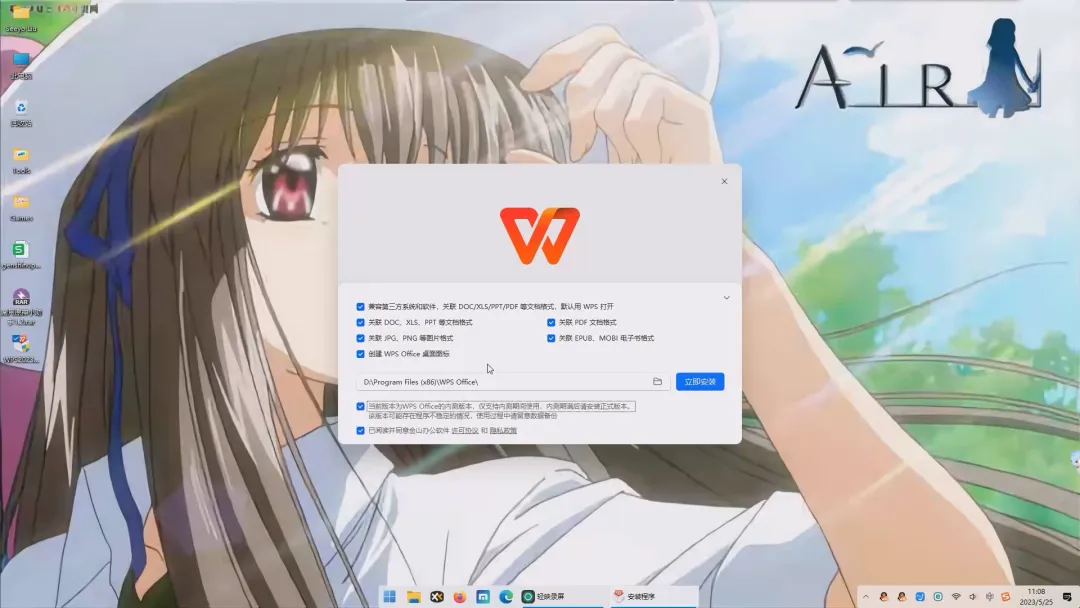The width and height of the screenshot is (1080, 608).
Task: Select the Tools folder desktop icon
Action: (x=21, y=160)
